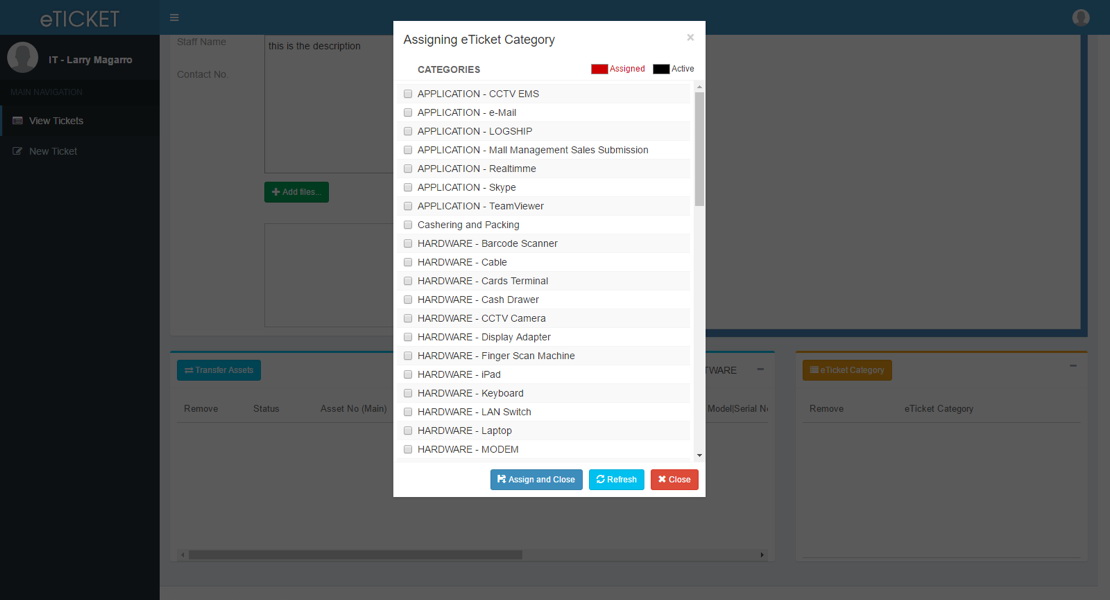Click the orange eTicket Category panel button
This screenshot has height=600, width=1110.
(x=846, y=369)
